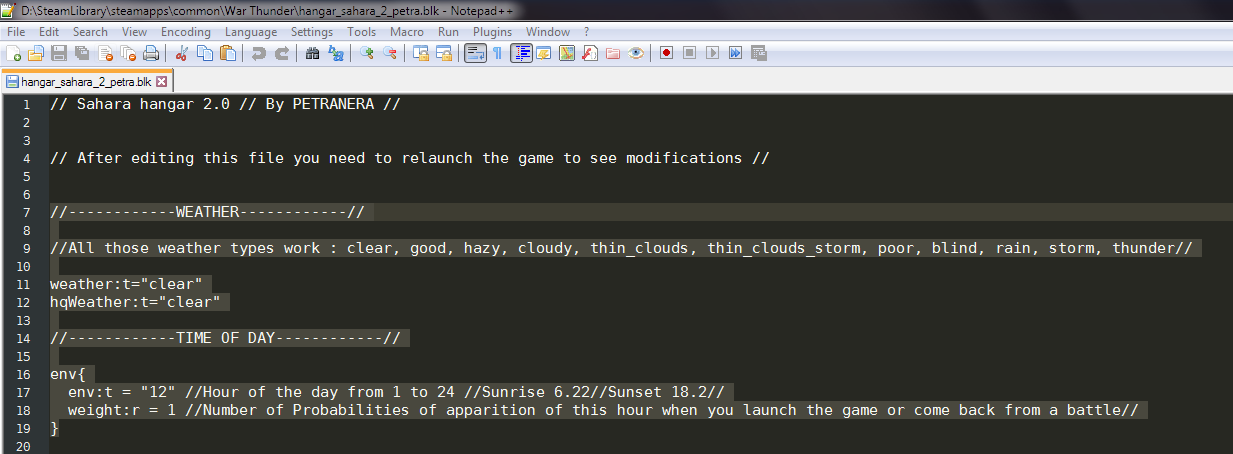The height and width of the screenshot is (454, 1233).
Task: Run macro multiple times icon
Action: (736, 53)
